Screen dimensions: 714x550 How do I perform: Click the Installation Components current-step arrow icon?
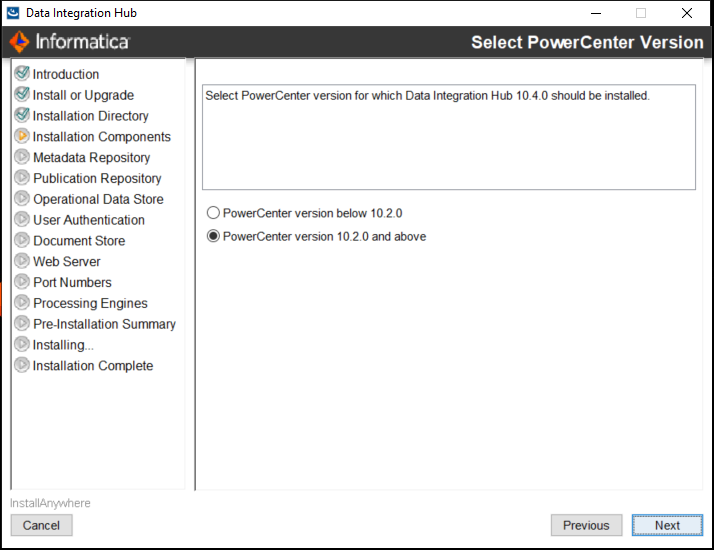22,136
